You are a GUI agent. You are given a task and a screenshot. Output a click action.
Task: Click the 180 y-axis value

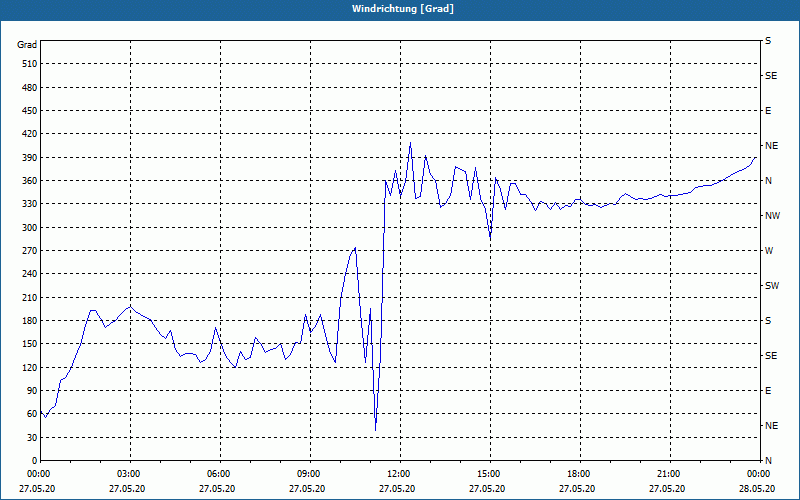click(29, 321)
